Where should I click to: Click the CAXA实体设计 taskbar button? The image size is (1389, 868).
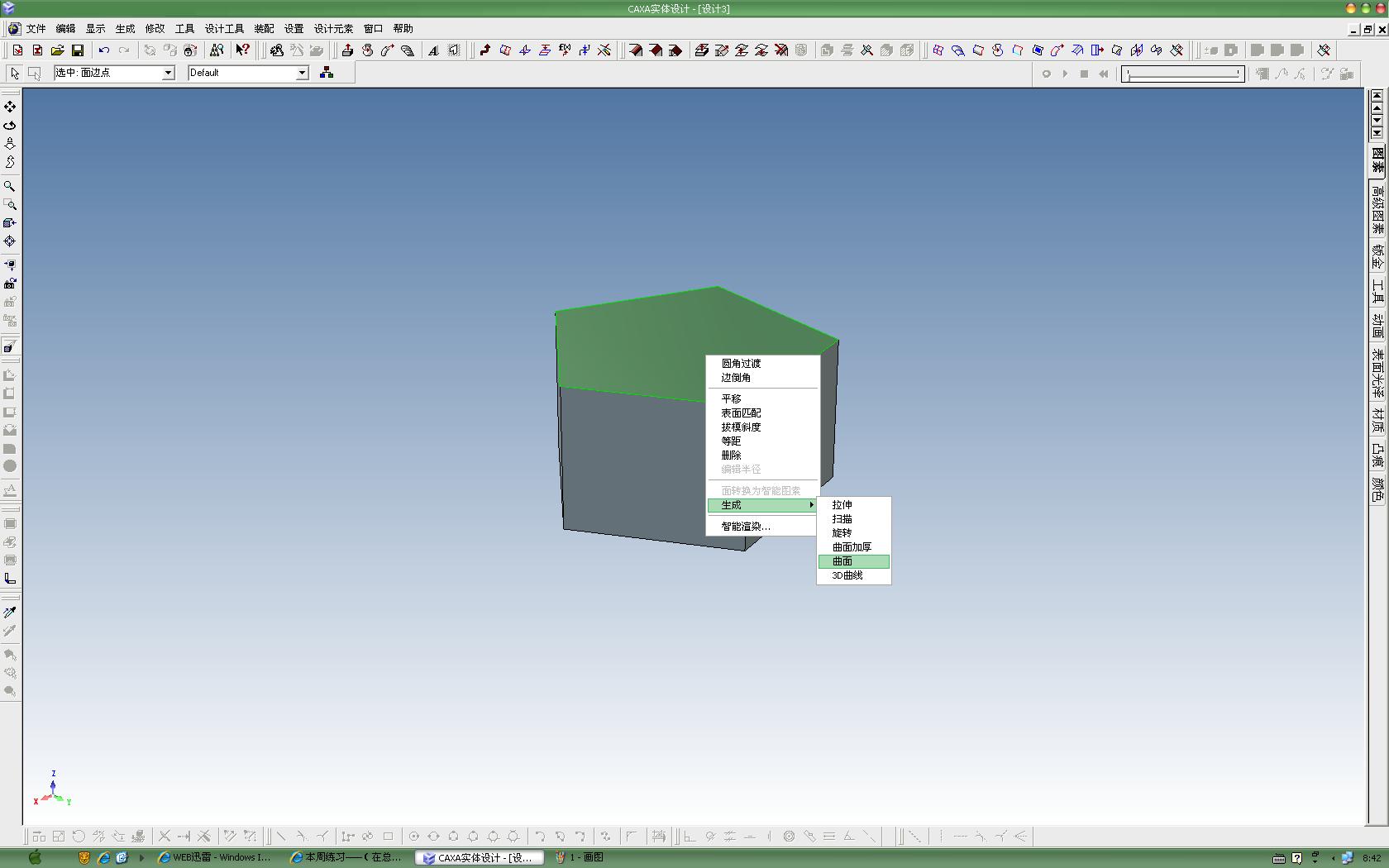[x=480, y=858]
